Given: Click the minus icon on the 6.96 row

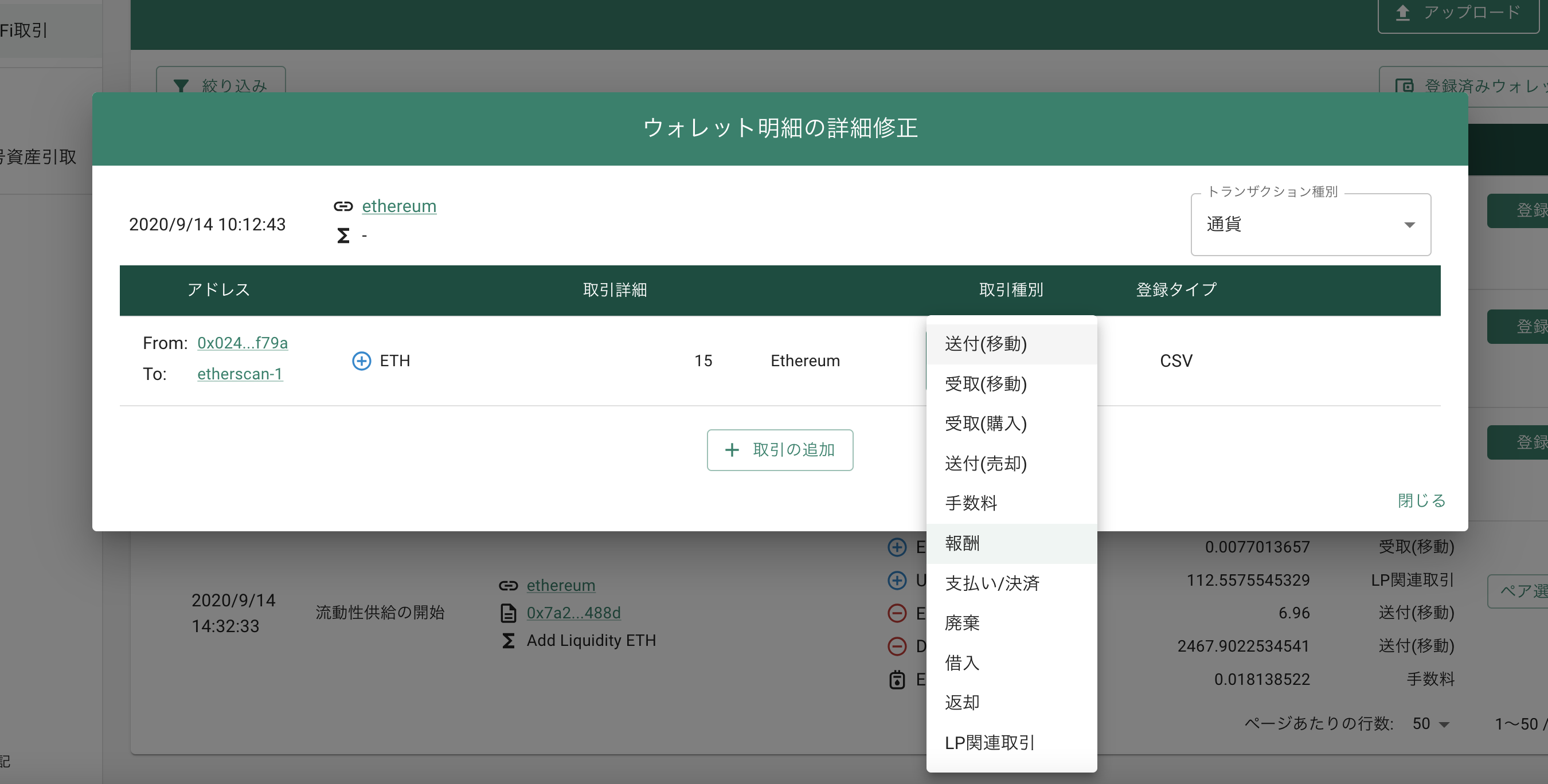Looking at the screenshot, I should click(x=897, y=613).
